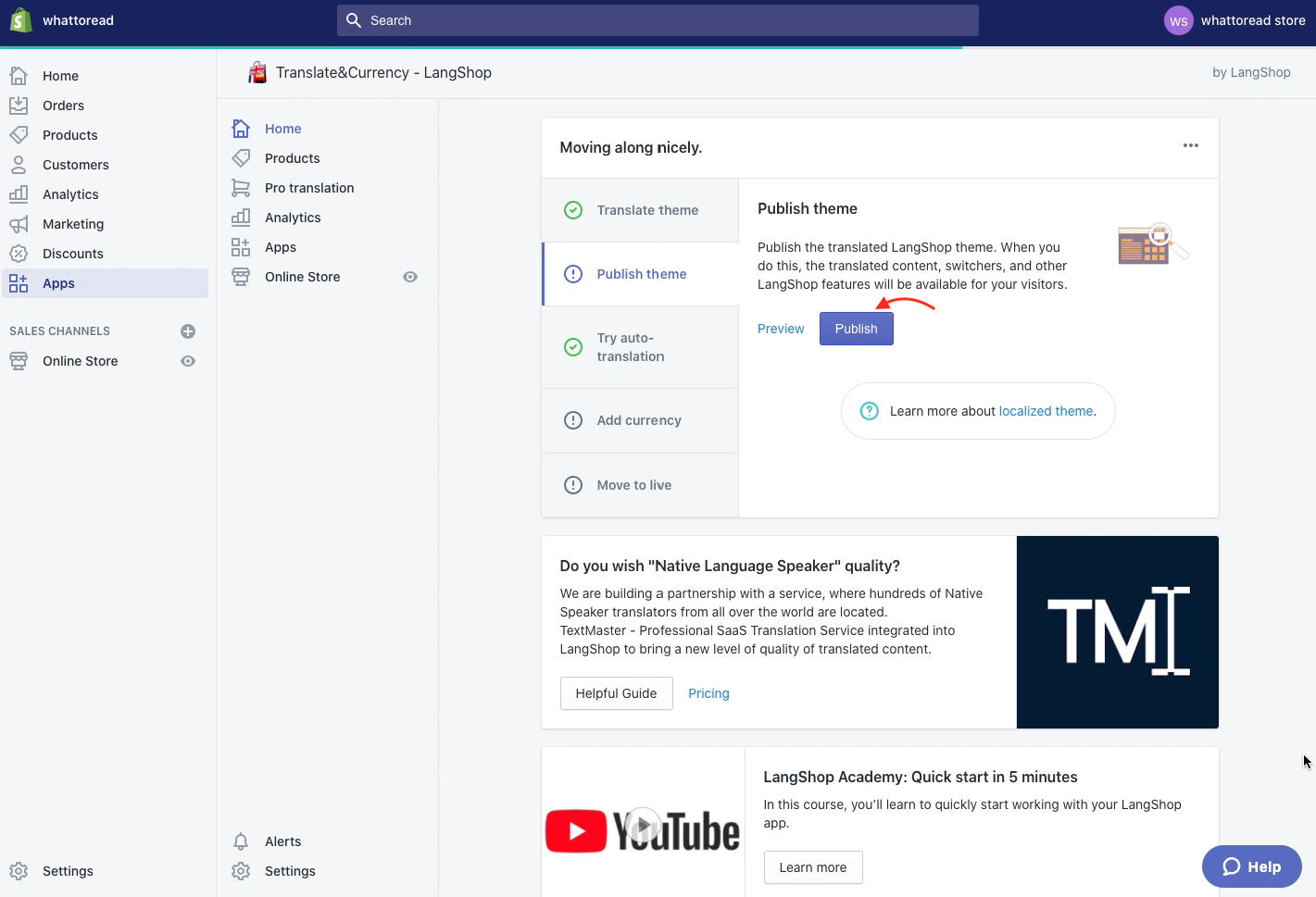This screenshot has width=1316, height=897.
Task: Click the by LangShop text
Action: tap(1251, 72)
